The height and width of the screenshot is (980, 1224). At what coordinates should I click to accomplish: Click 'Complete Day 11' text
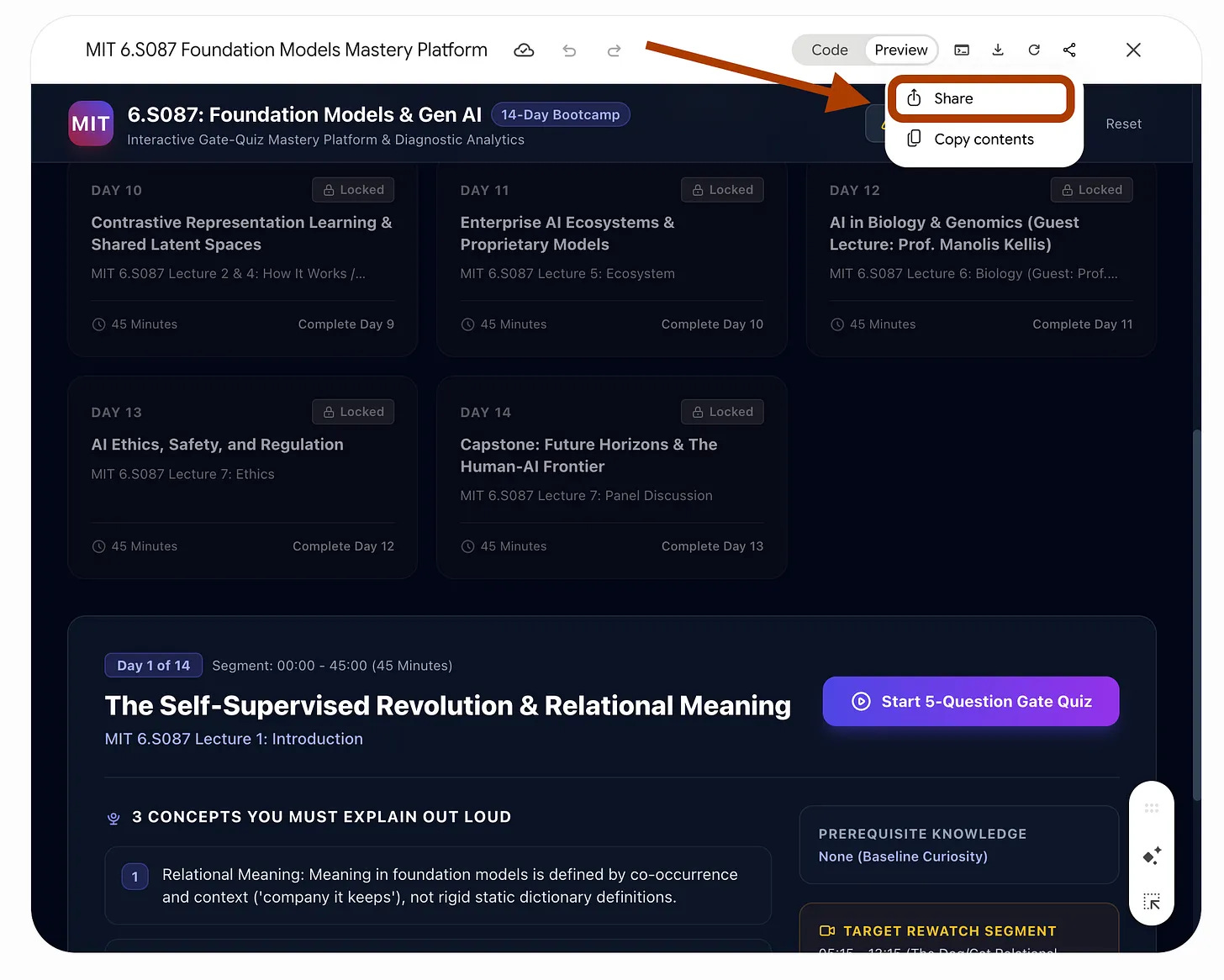pos(1083,324)
